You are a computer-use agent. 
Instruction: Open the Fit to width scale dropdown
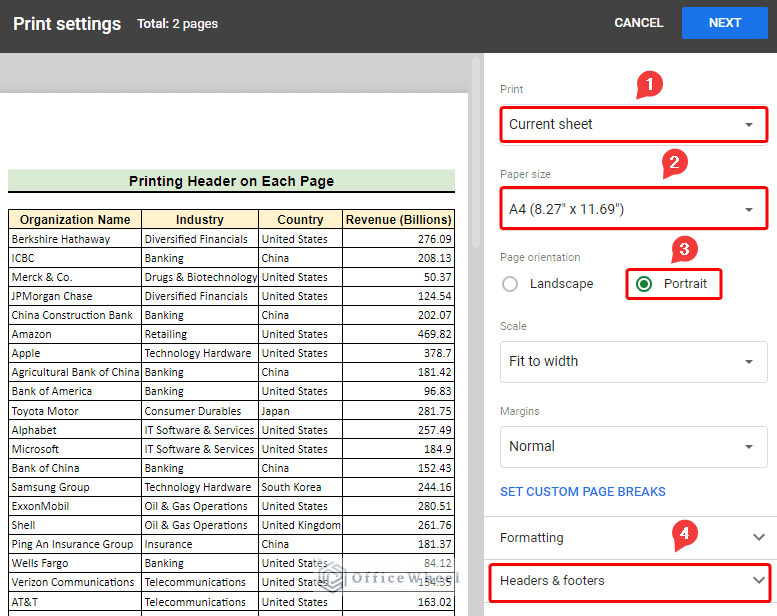pos(634,361)
